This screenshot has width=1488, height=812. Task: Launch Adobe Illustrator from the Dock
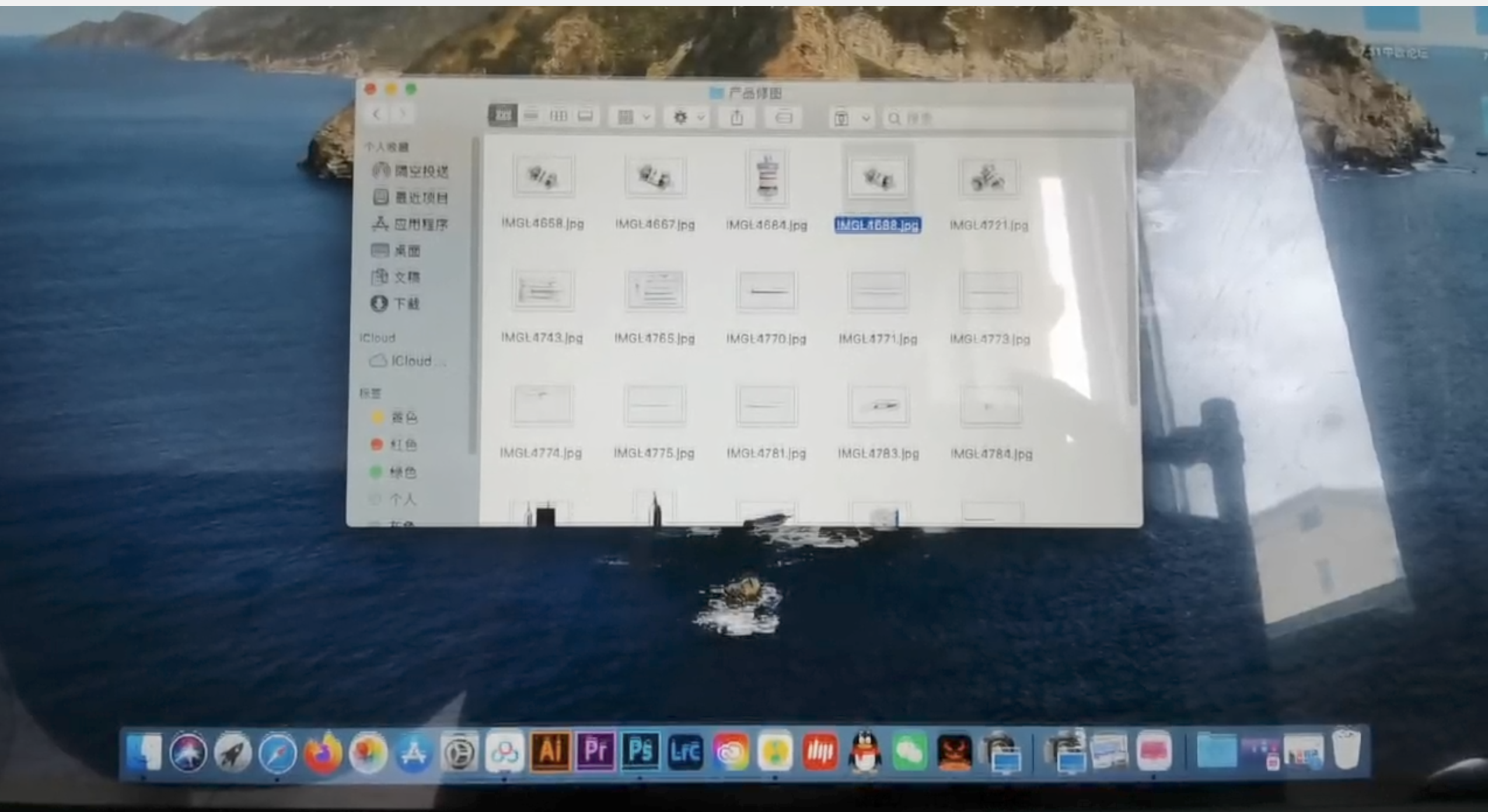tap(550, 751)
